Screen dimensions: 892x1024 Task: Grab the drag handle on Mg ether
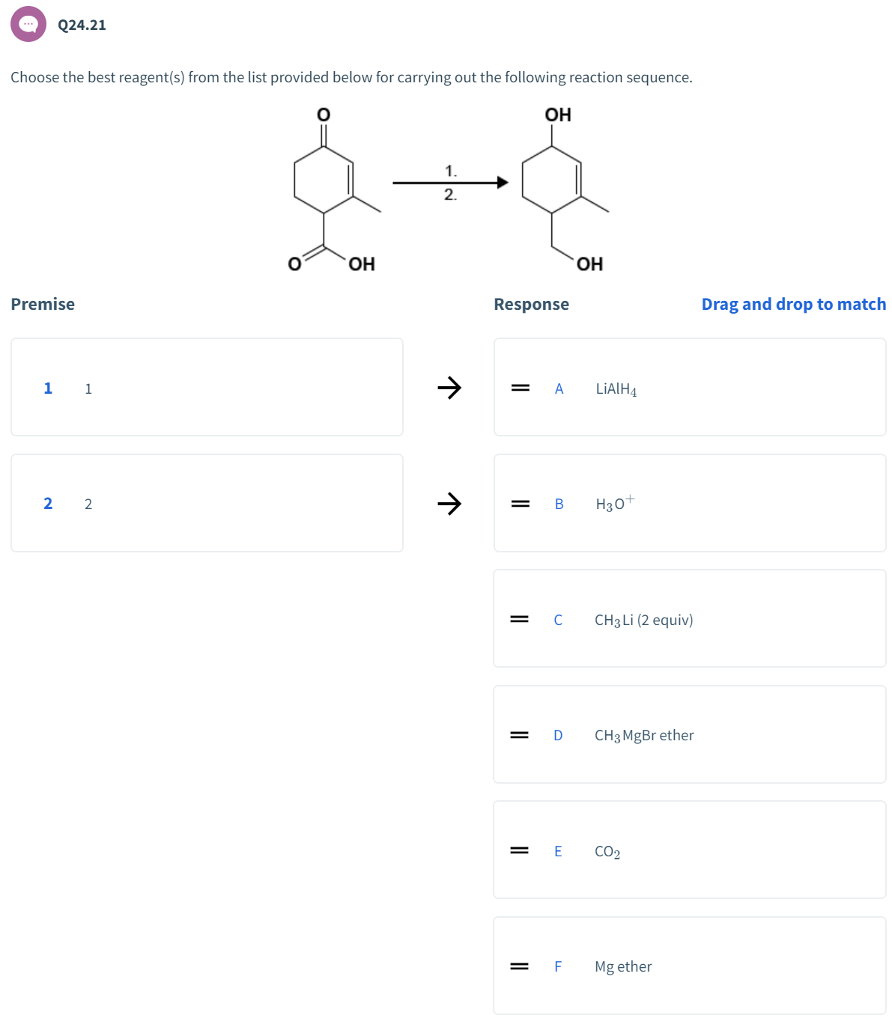pyautogui.click(x=519, y=966)
